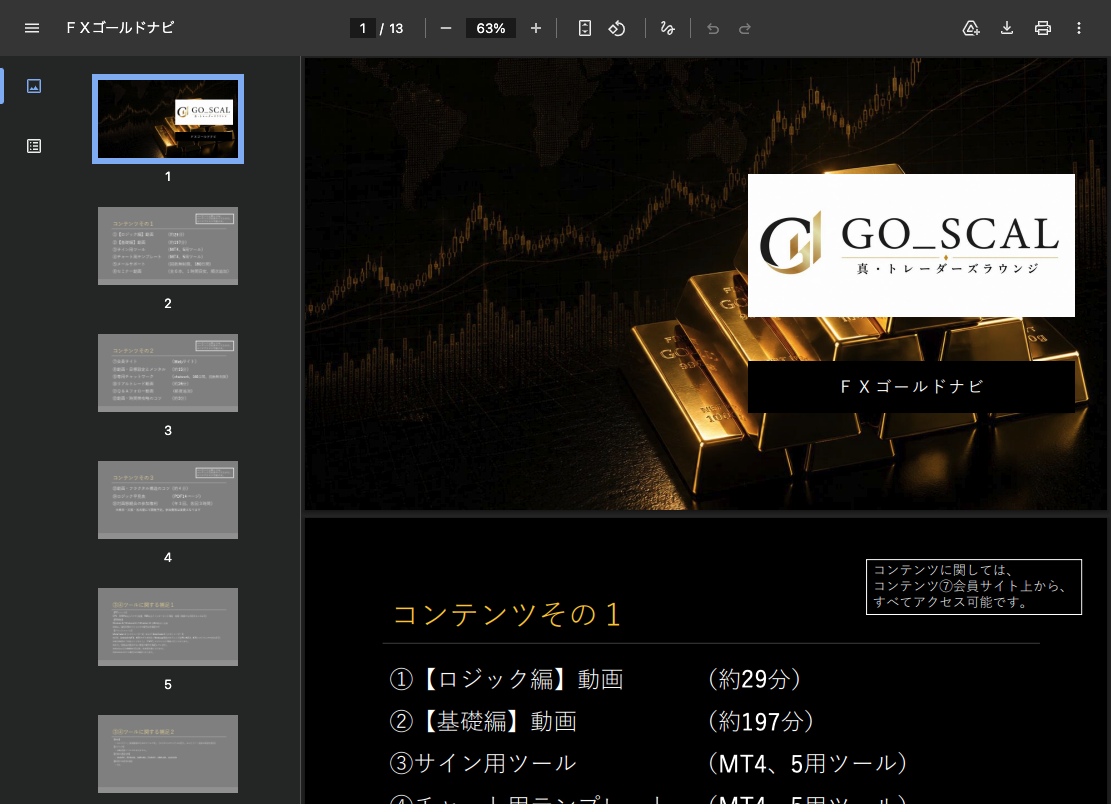Viewport: 1111px width, 804px height.
Task: Click the (約29分) duration text
Action: pyautogui.click(x=754, y=679)
